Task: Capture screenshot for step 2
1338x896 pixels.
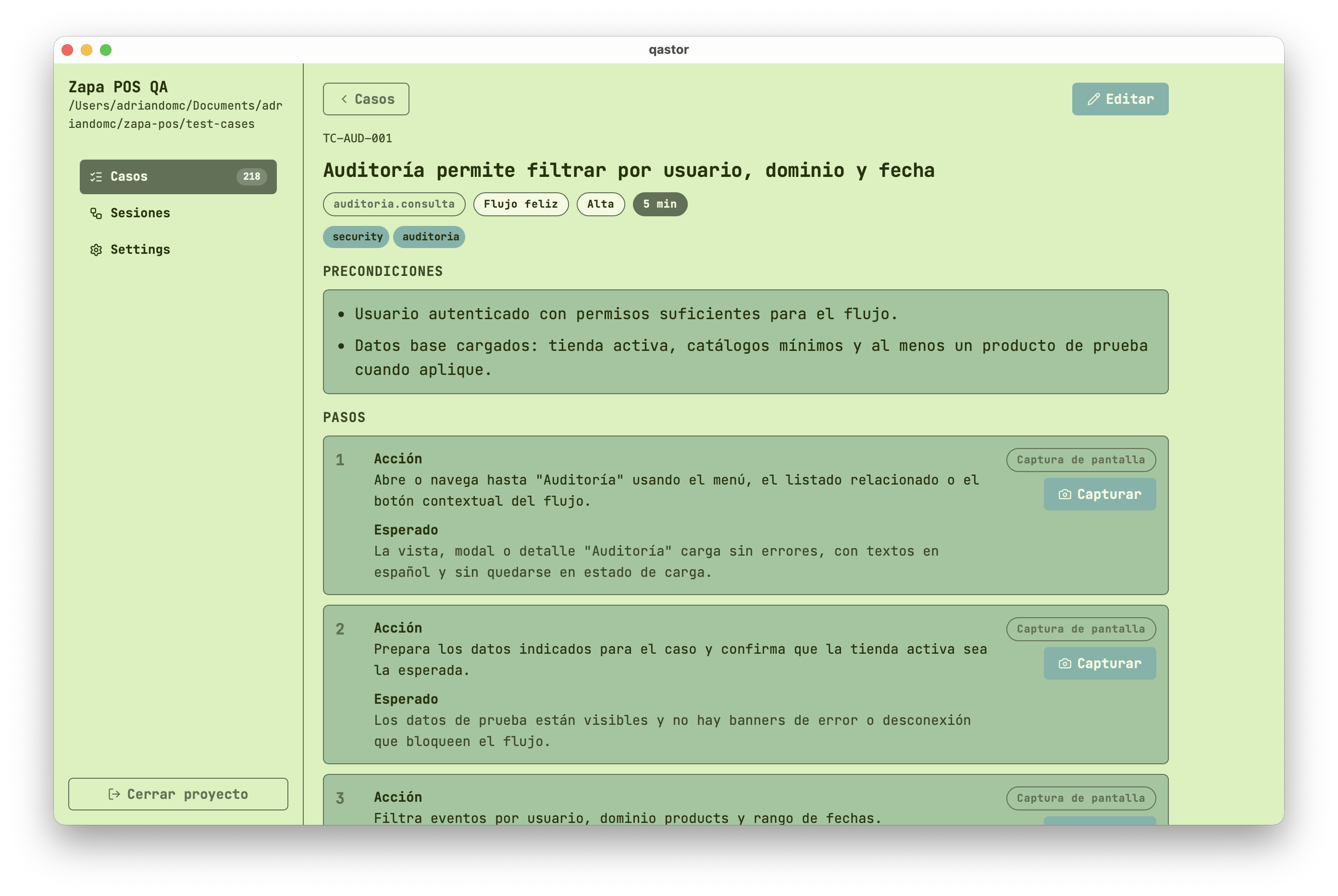Action: [x=1100, y=663]
